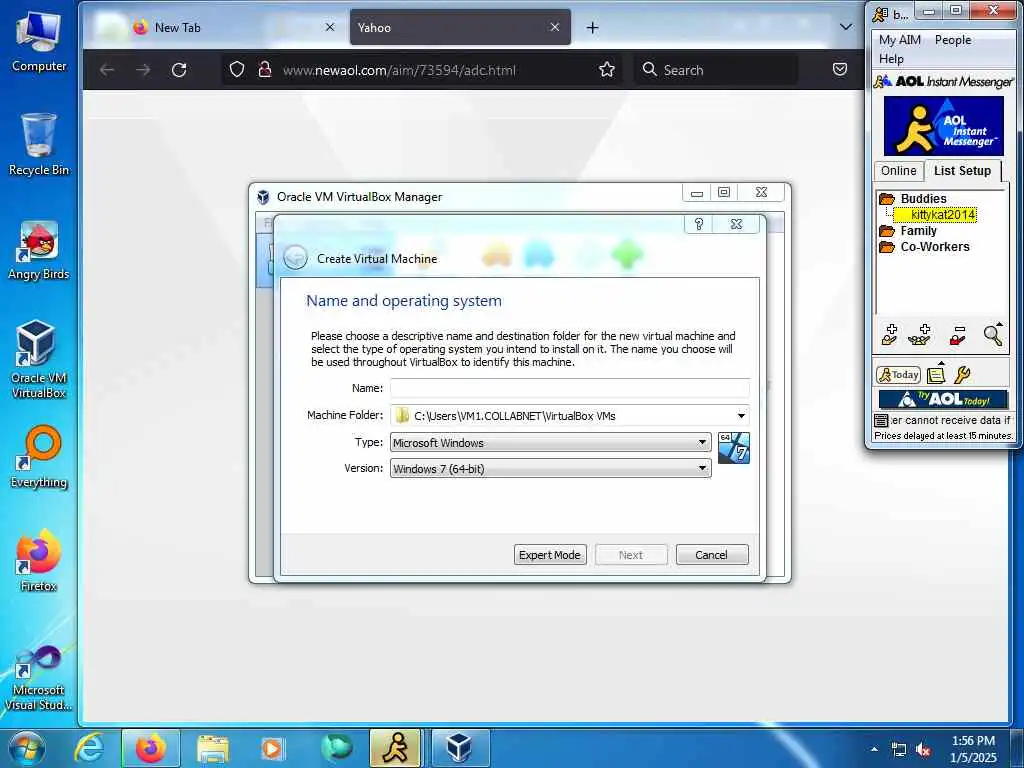Image resolution: width=1024 pixels, height=768 pixels.
Task: Open File Explorer from the taskbar
Action: pos(213,748)
